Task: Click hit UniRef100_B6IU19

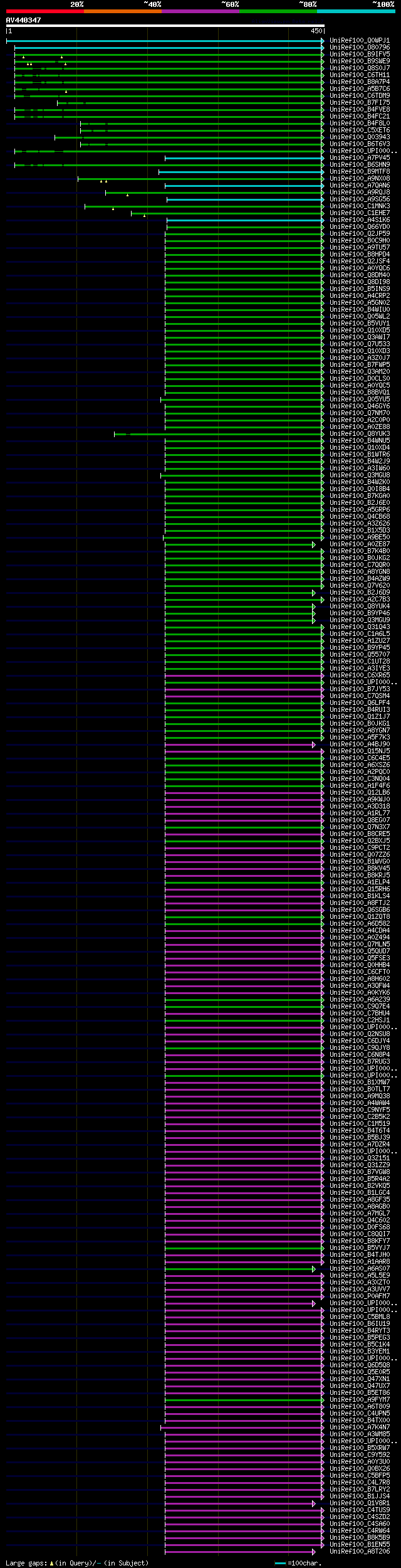Action: coord(360,1324)
